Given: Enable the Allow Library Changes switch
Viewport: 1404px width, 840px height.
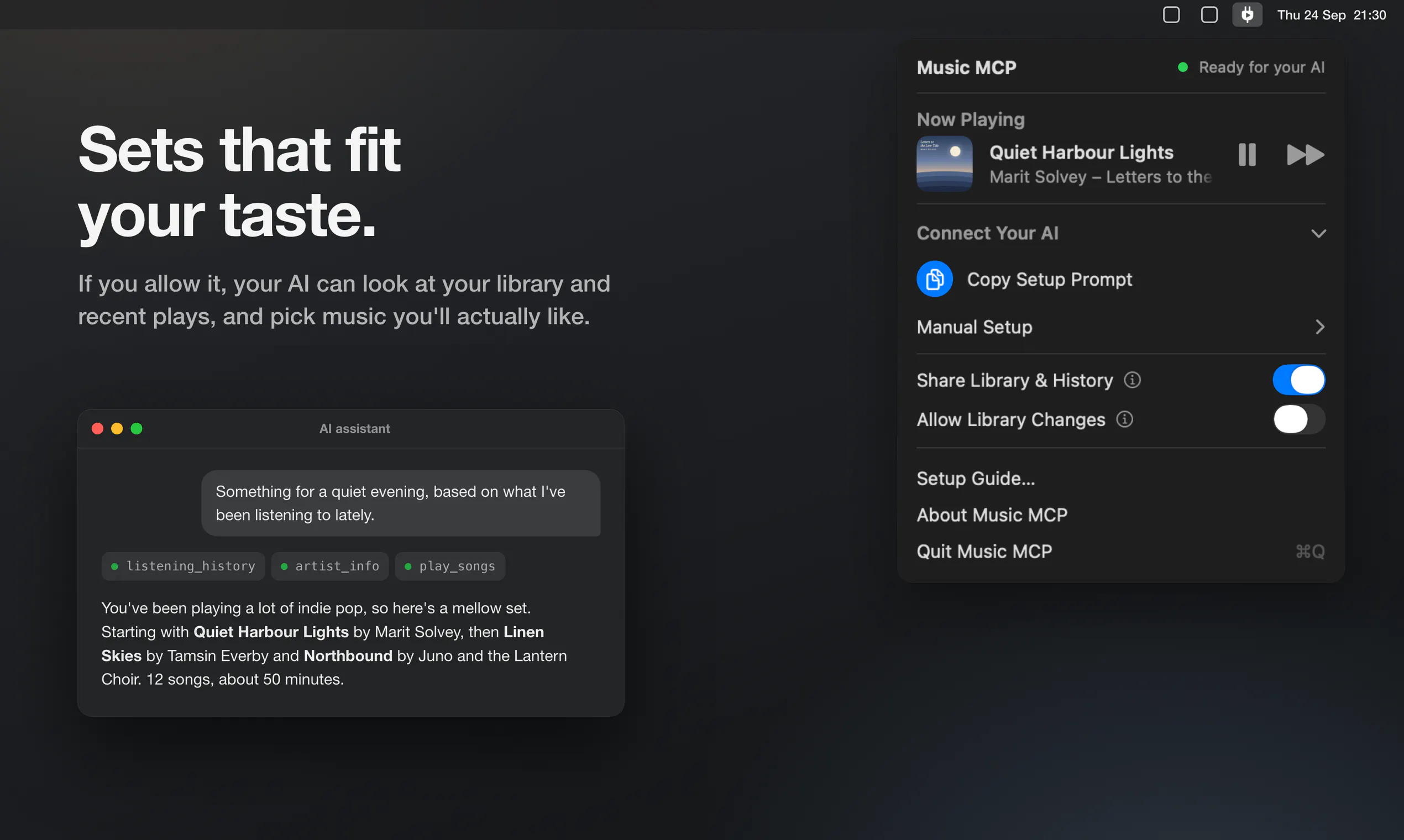Looking at the screenshot, I should point(1299,419).
